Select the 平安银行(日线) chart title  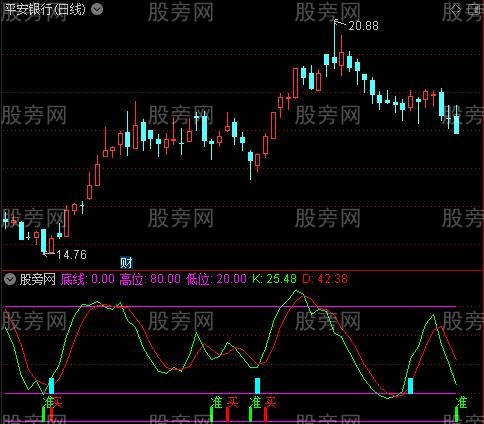45,9
